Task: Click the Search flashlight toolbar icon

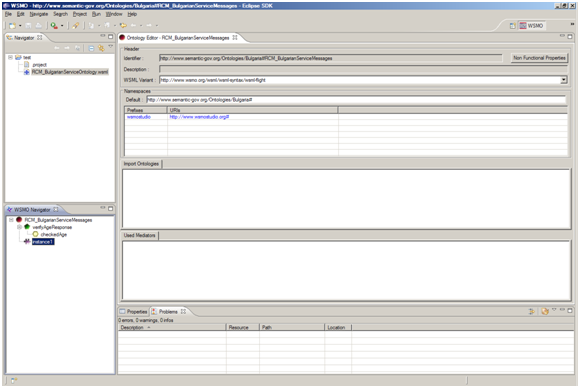Action: [75, 26]
